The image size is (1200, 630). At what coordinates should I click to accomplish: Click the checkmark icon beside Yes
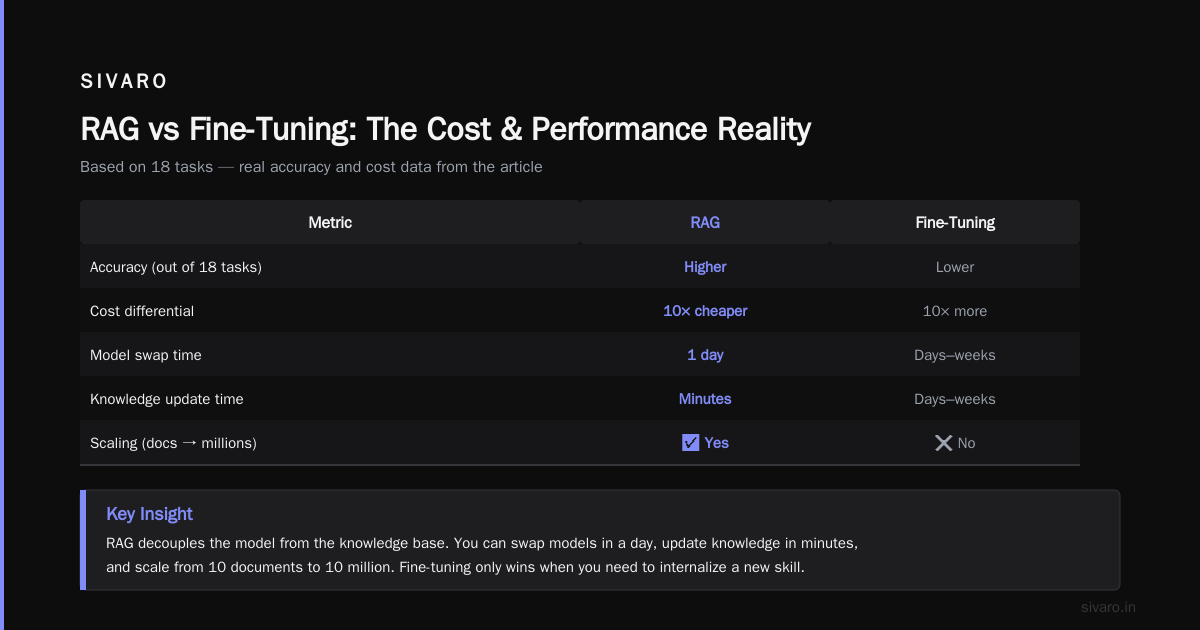(x=690, y=443)
